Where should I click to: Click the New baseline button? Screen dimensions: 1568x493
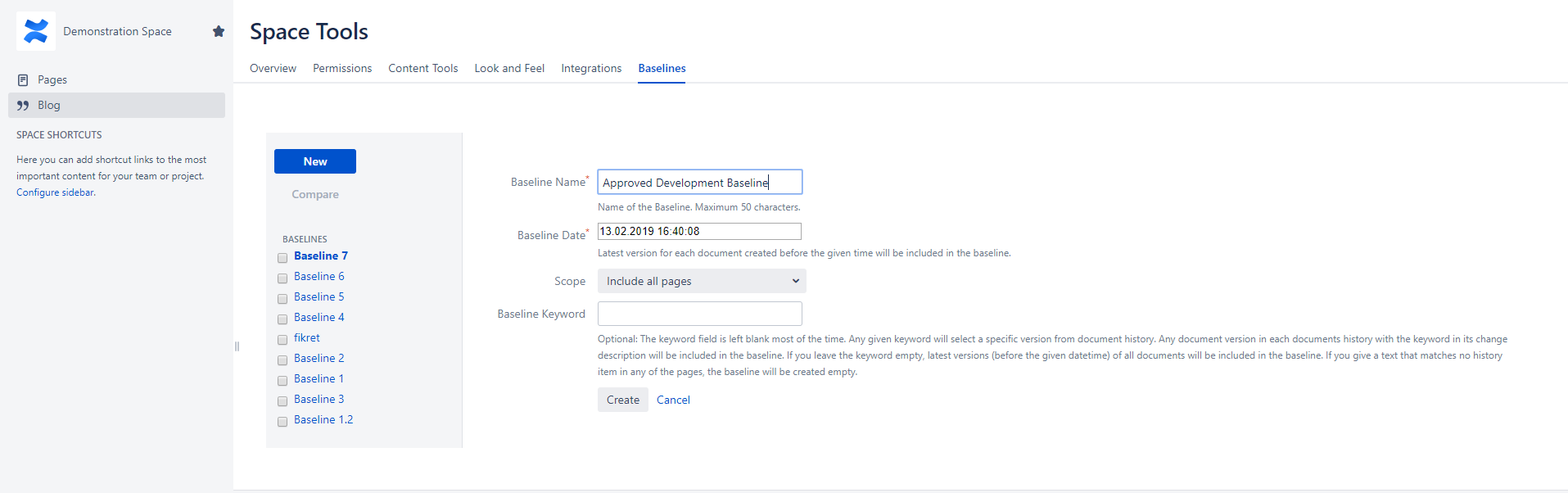[x=315, y=161]
